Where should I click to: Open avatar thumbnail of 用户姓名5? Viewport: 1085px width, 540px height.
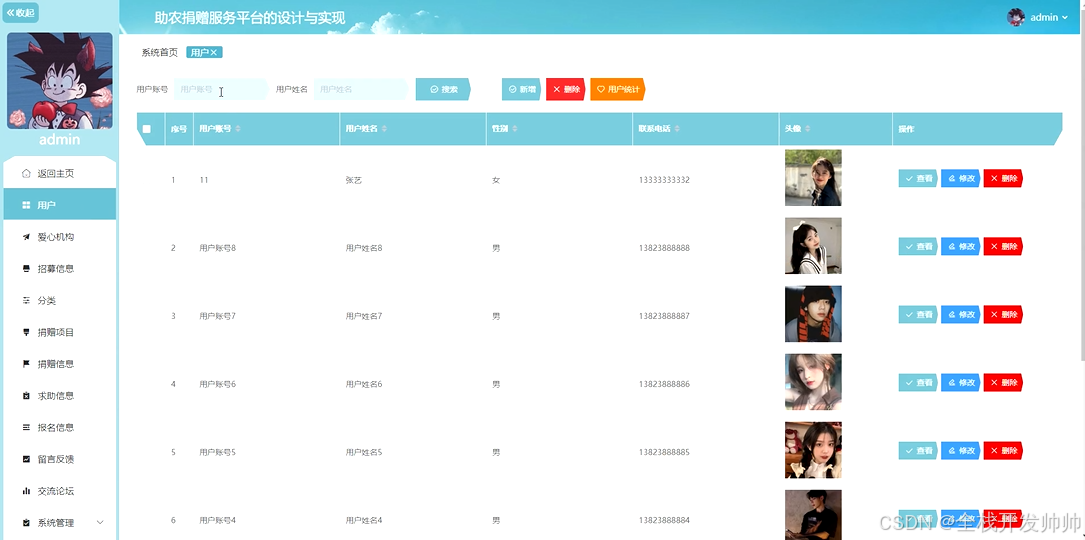[x=813, y=450]
